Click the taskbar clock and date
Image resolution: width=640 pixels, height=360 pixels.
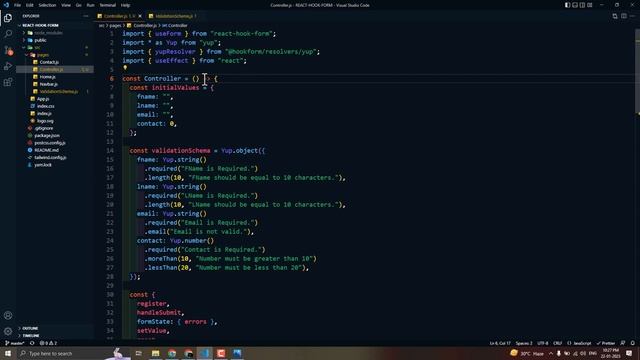pyautogui.click(x=611, y=353)
